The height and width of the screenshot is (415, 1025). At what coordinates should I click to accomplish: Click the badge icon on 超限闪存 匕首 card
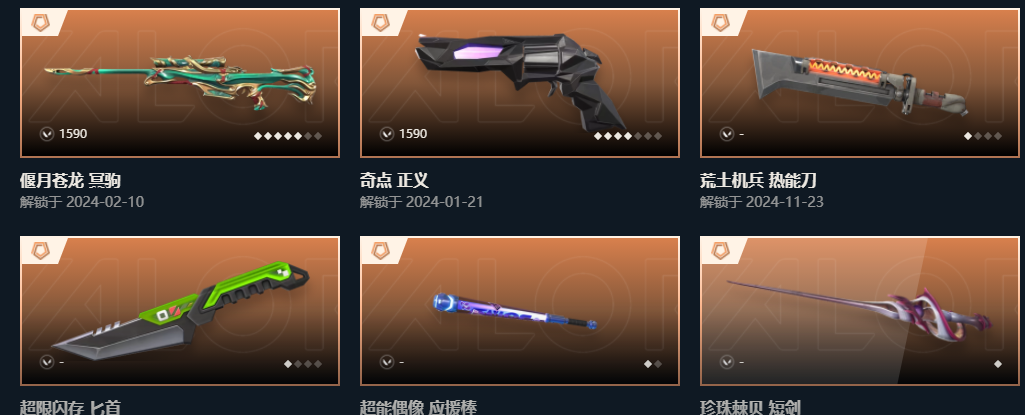coord(41,251)
